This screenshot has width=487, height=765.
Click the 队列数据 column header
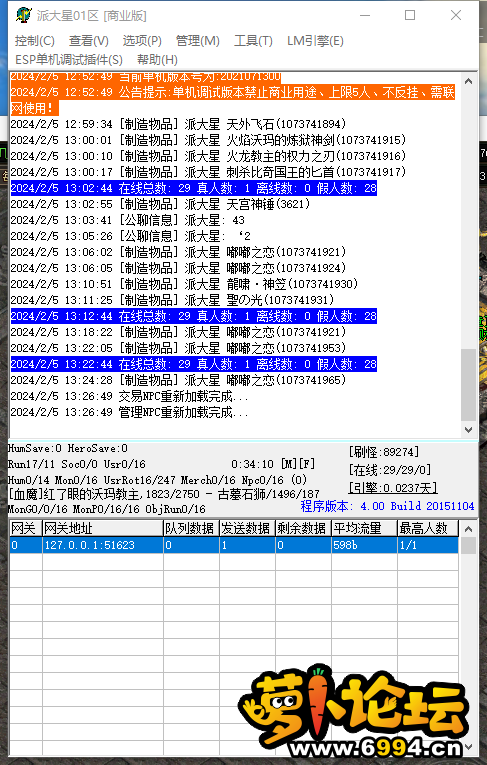click(191, 528)
